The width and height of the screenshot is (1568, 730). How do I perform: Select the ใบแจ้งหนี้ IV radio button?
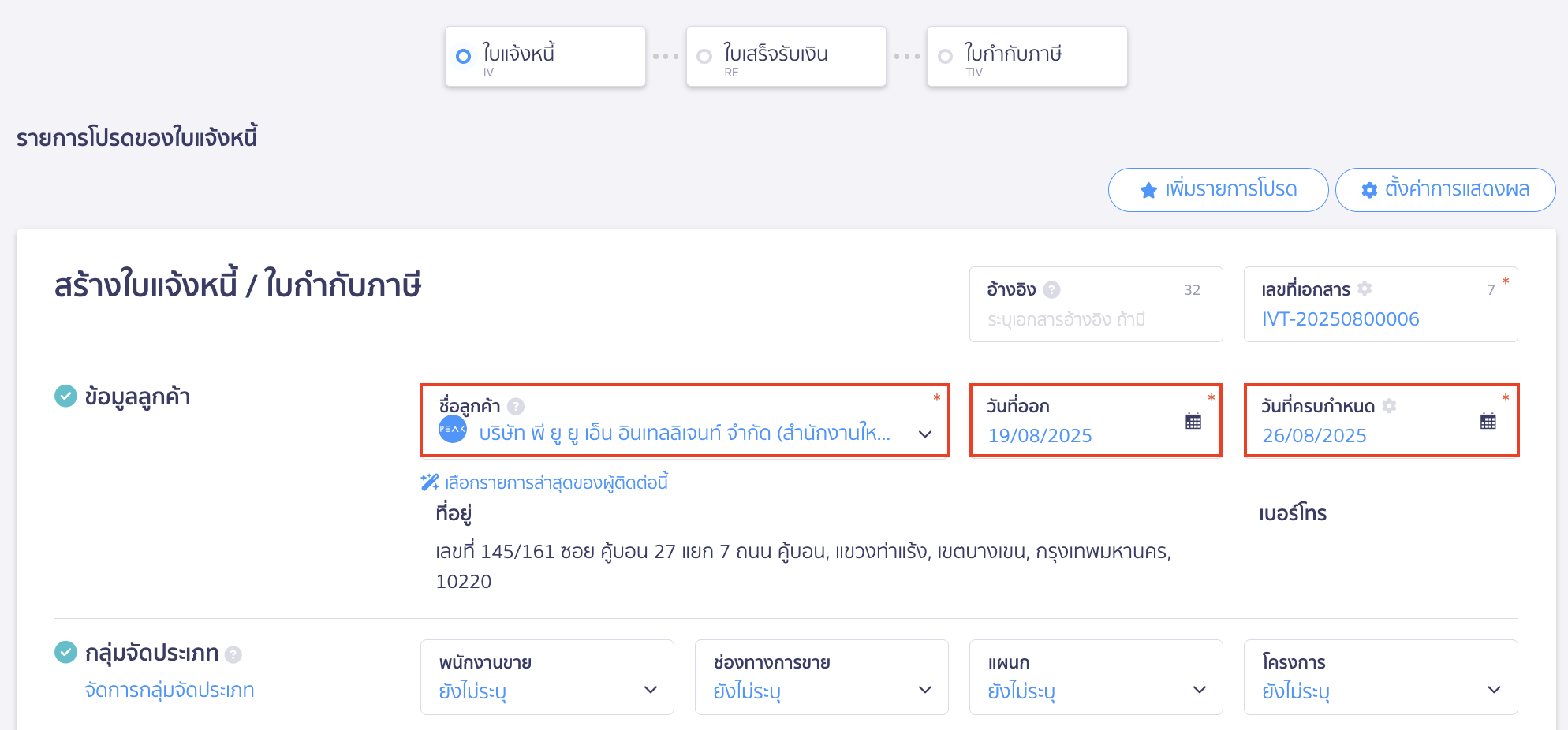(x=462, y=56)
